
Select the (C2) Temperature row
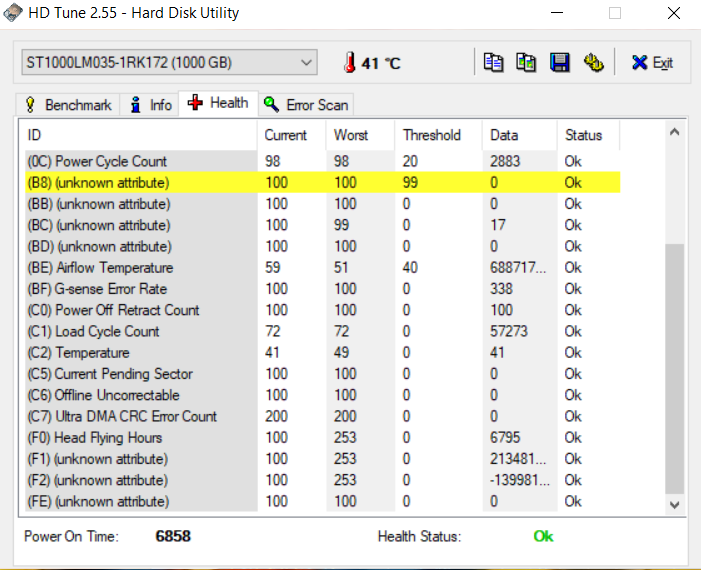point(322,352)
